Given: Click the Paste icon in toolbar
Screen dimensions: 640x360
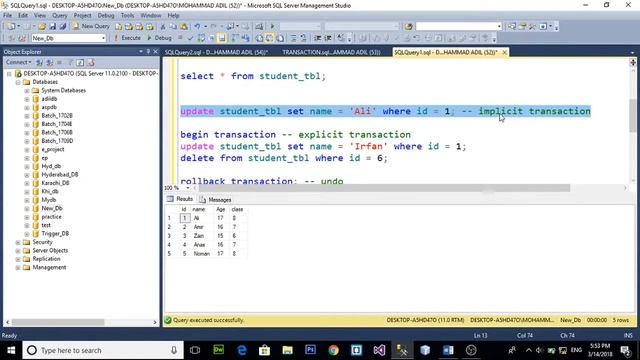Looking at the screenshot, I should [184, 27].
